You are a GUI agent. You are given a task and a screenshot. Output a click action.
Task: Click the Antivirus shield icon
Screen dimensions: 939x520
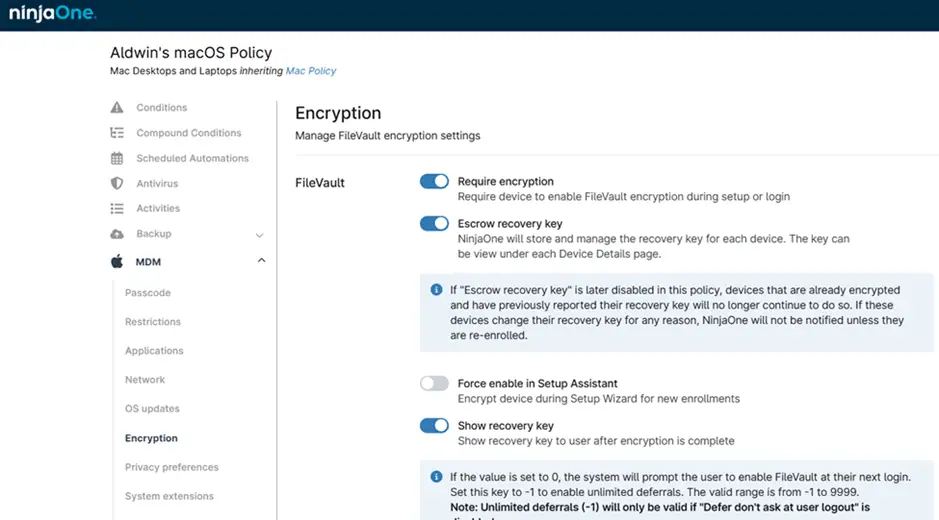(x=117, y=183)
